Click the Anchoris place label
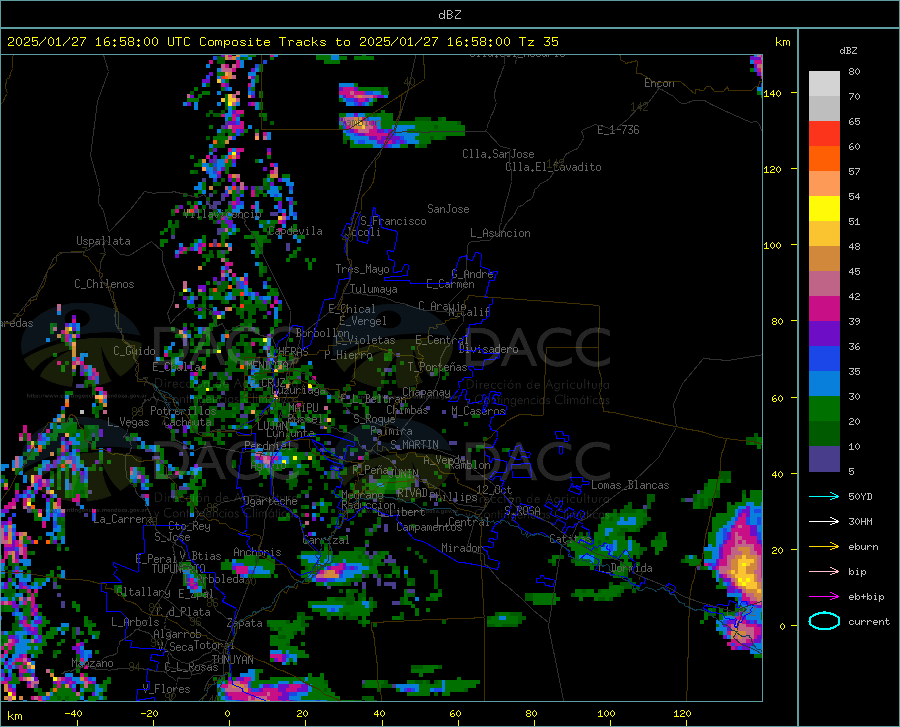Image resolution: width=900 pixels, height=727 pixels. [257, 552]
